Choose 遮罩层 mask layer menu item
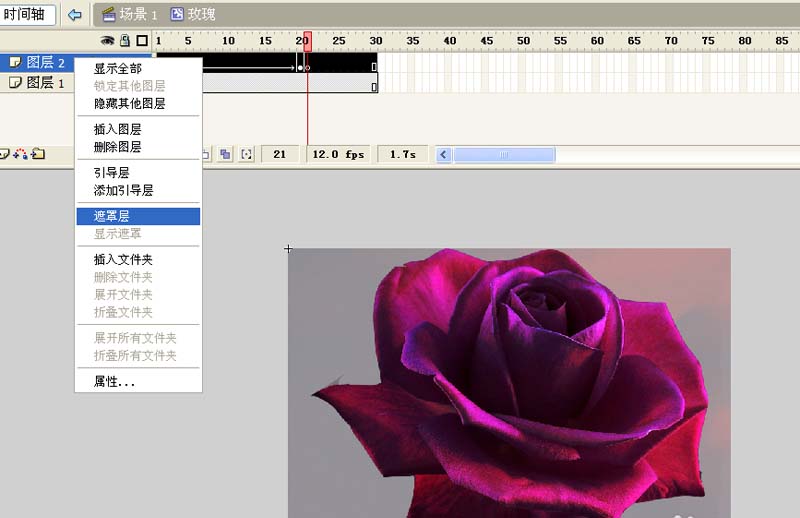This screenshot has height=518, width=800. coord(138,216)
